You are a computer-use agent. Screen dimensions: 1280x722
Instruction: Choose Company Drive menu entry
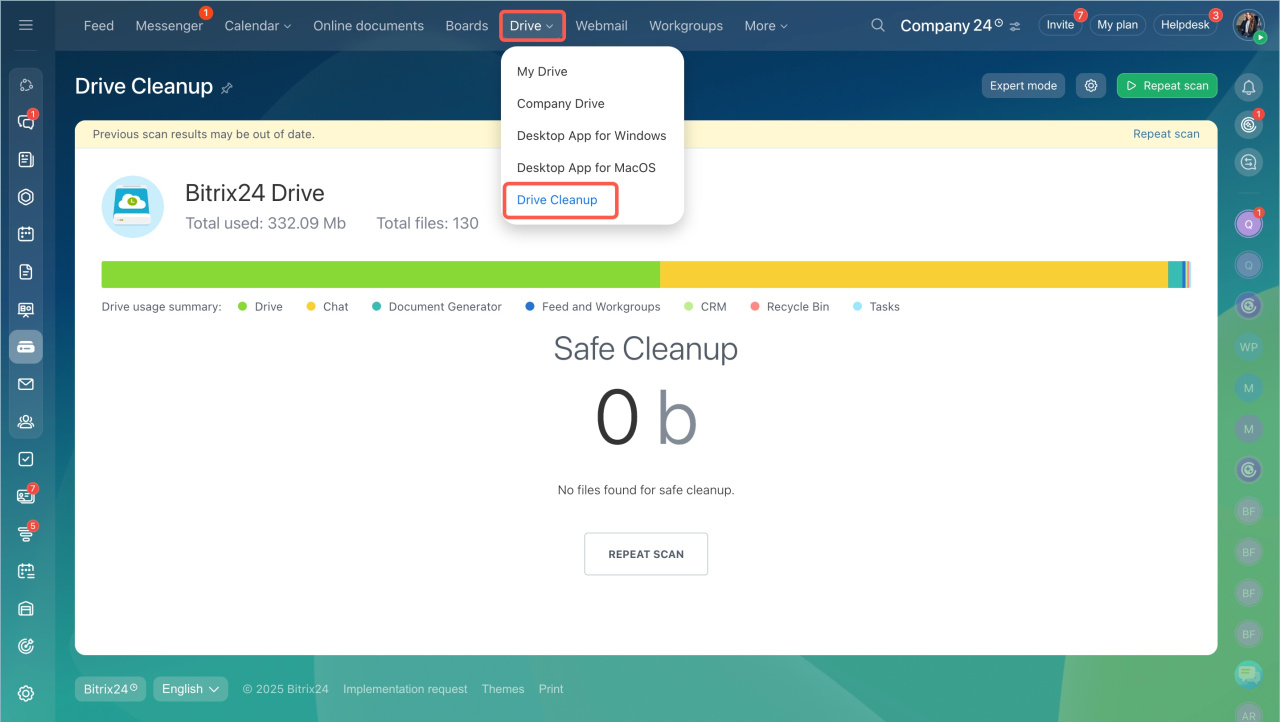click(560, 104)
